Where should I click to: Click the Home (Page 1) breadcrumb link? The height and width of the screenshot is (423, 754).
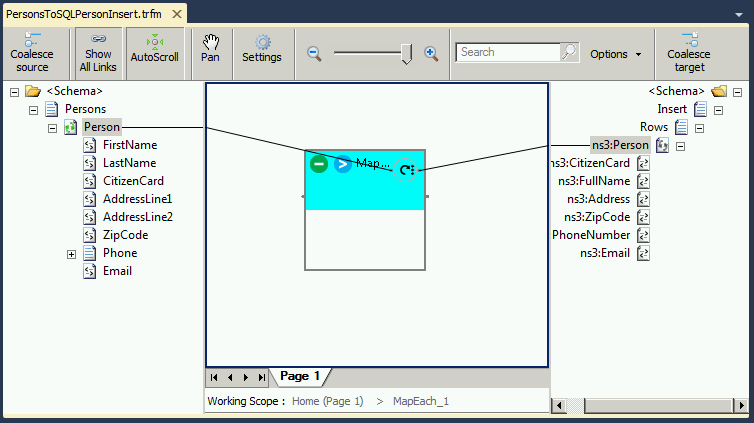(x=327, y=401)
